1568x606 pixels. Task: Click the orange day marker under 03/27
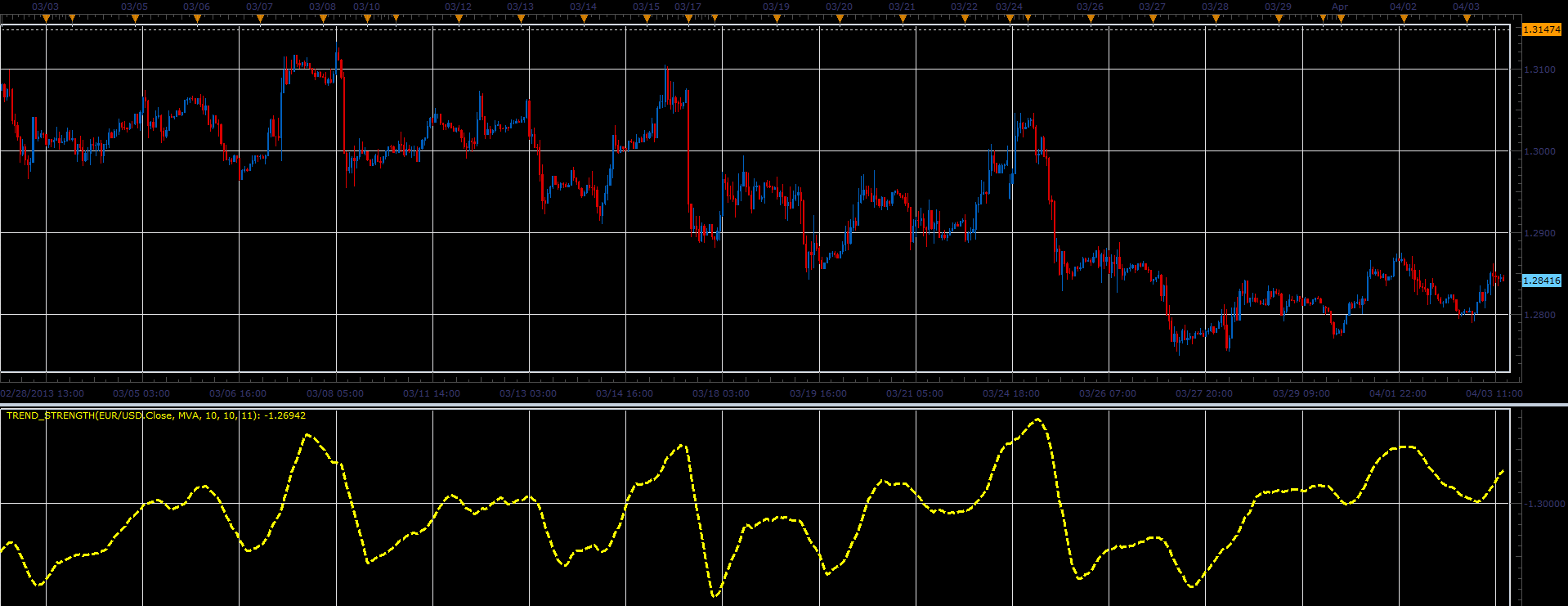click(1152, 18)
